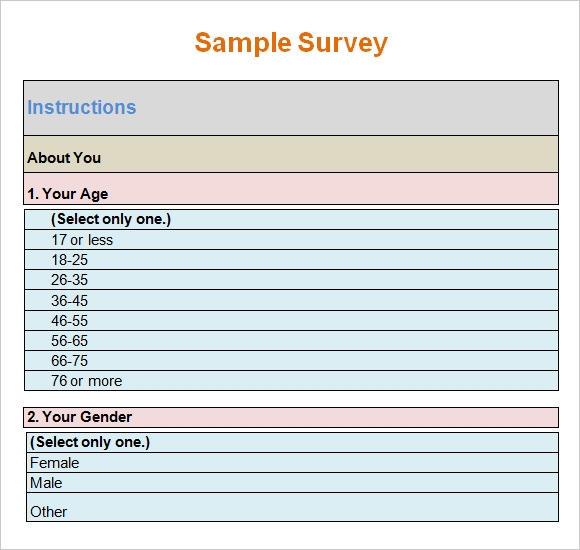This screenshot has height=550, width=580.
Task: Choose the '18-25' age option
Action: pos(291,260)
